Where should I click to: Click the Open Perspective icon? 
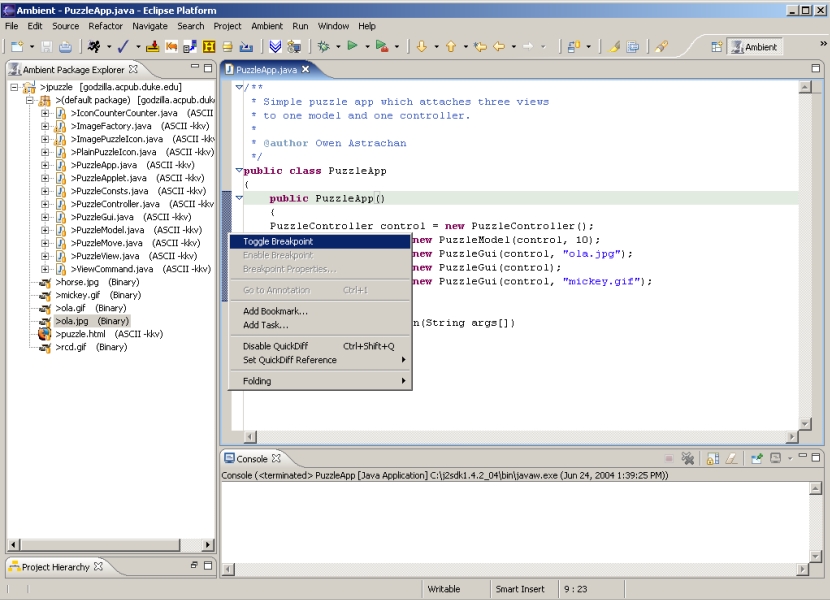717,47
